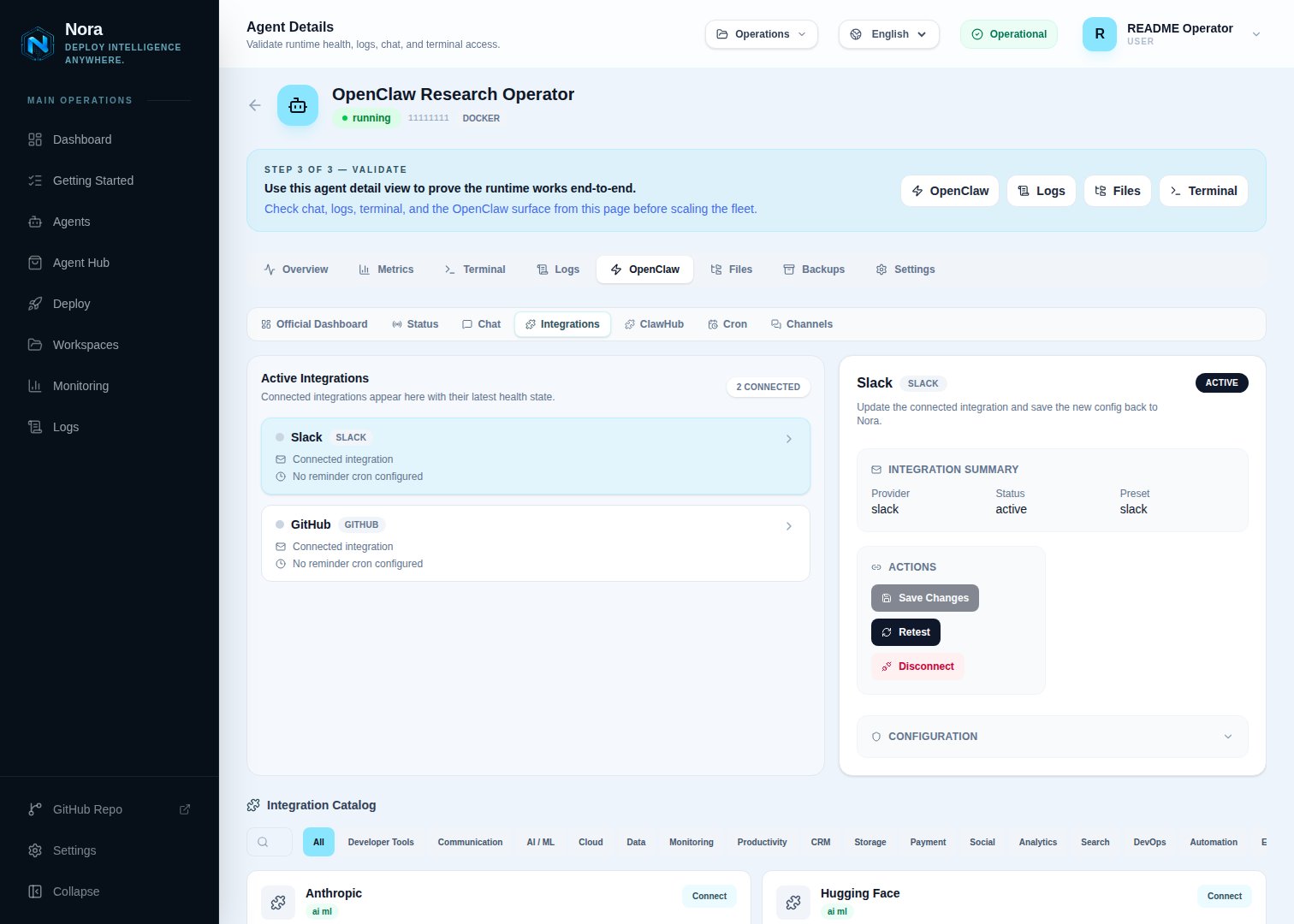This screenshot has height=924, width=1294.
Task: Click the Logs quick action button
Action: pyautogui.click(x=1042, y=191)
